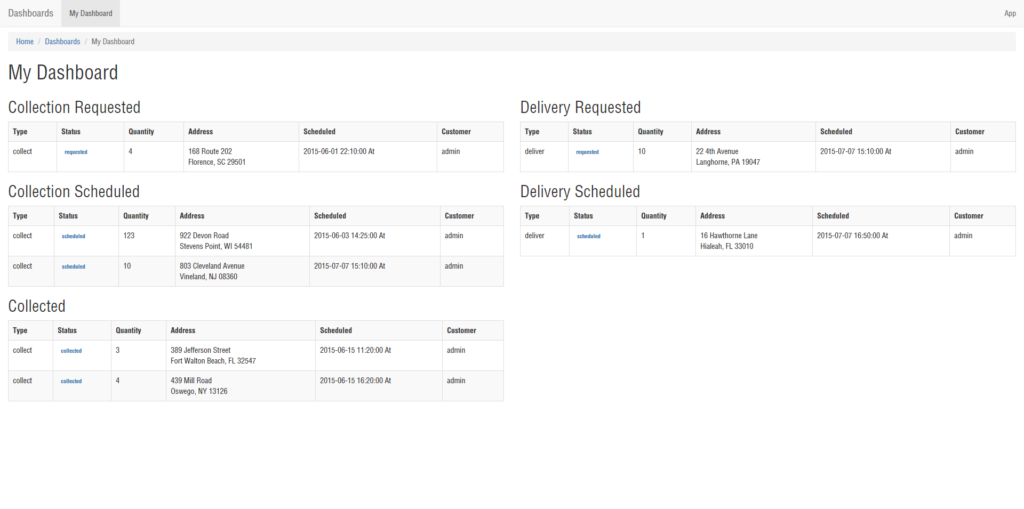Screen dimensions: 1024x509
Task: Click Address header in Collection Scheduled table
Action: pyautogui.click(x=192, y=216)
